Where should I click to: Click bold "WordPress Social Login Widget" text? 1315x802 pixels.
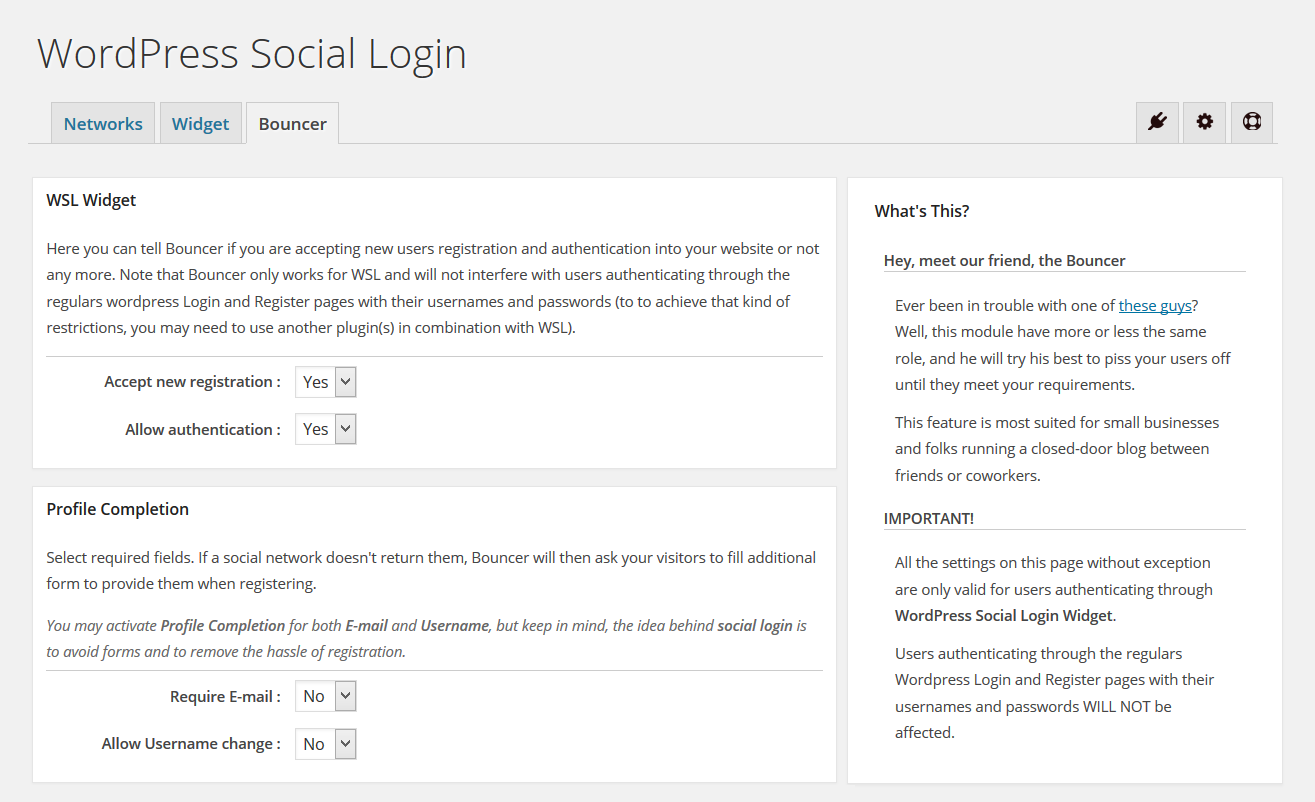point(1003,615)
